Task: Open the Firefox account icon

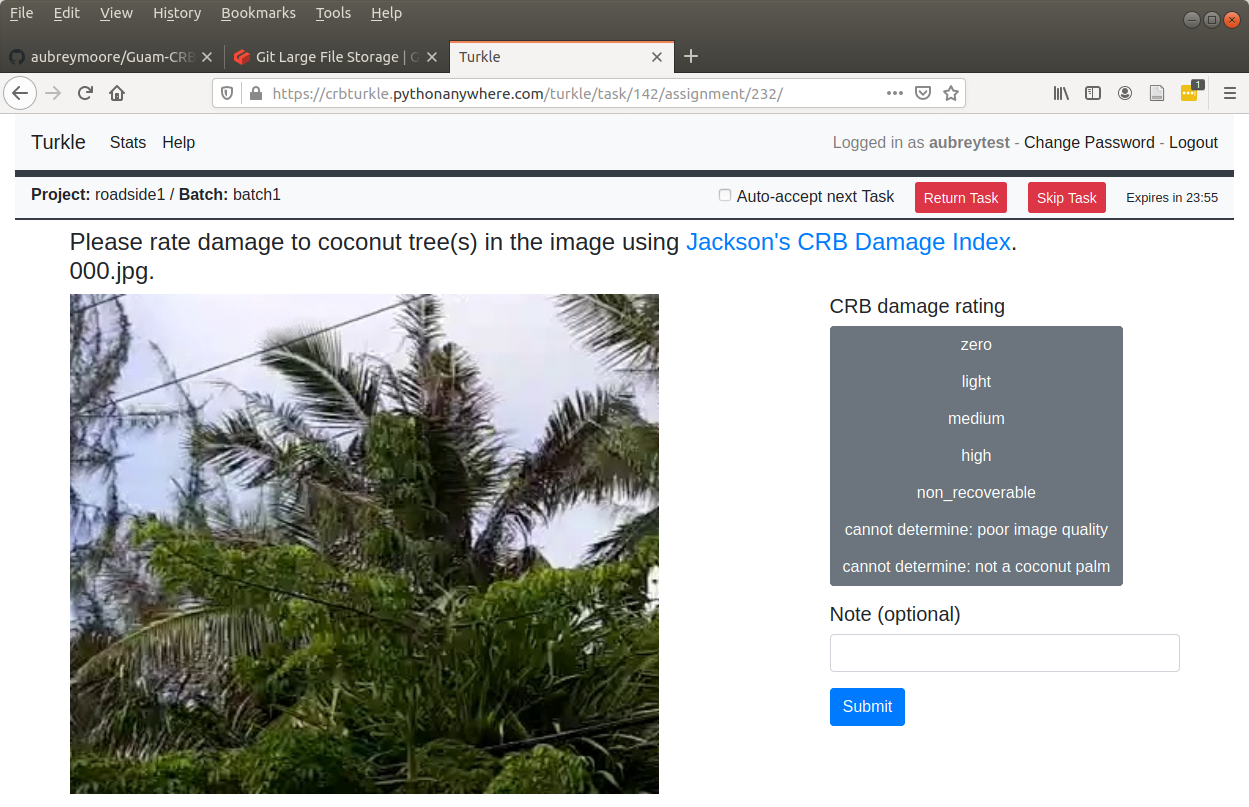Action: click(1125, 93)
